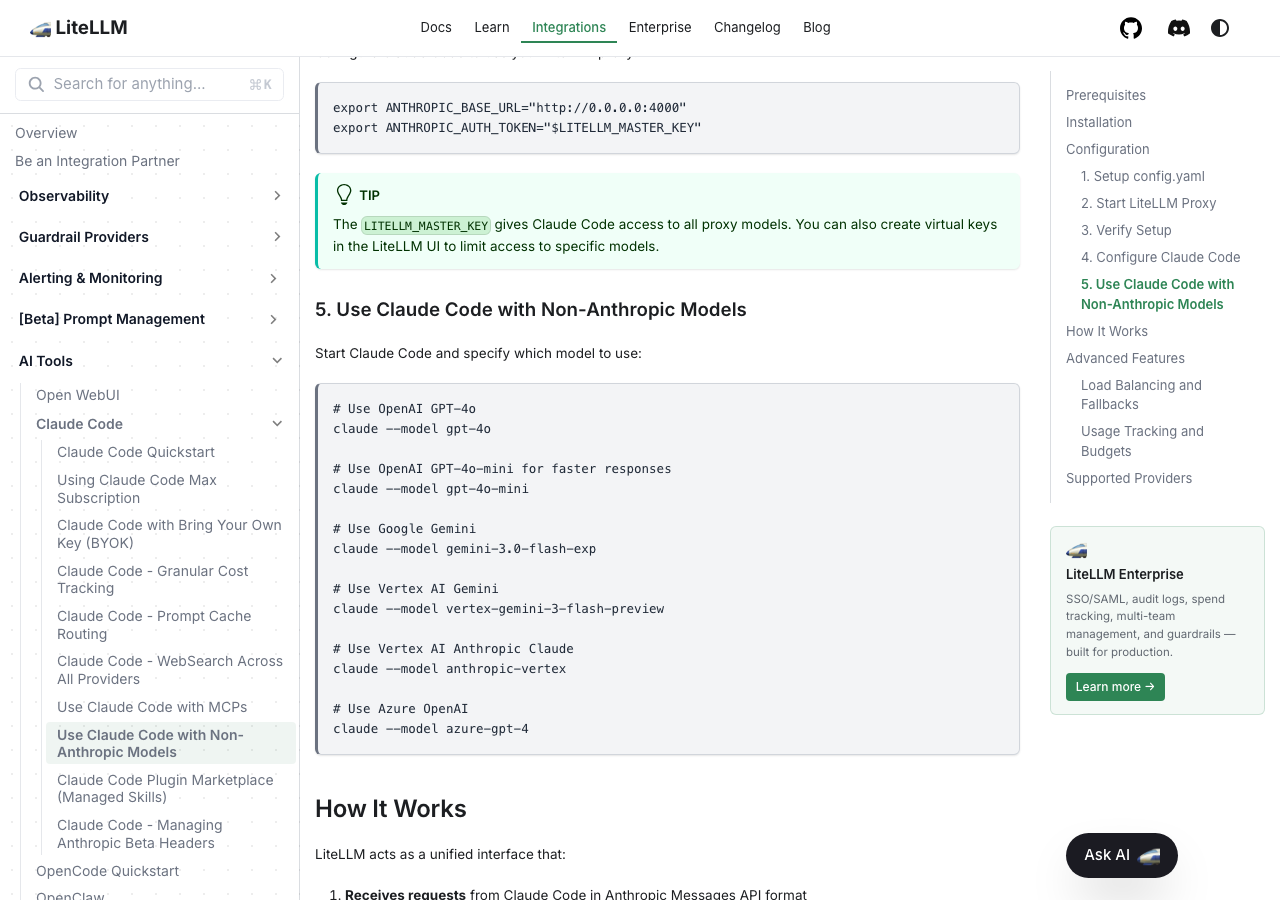Screen dimensions: 1280x900
Task: Expand Alerting & Monitoring section
Action: tap(273, 278)
